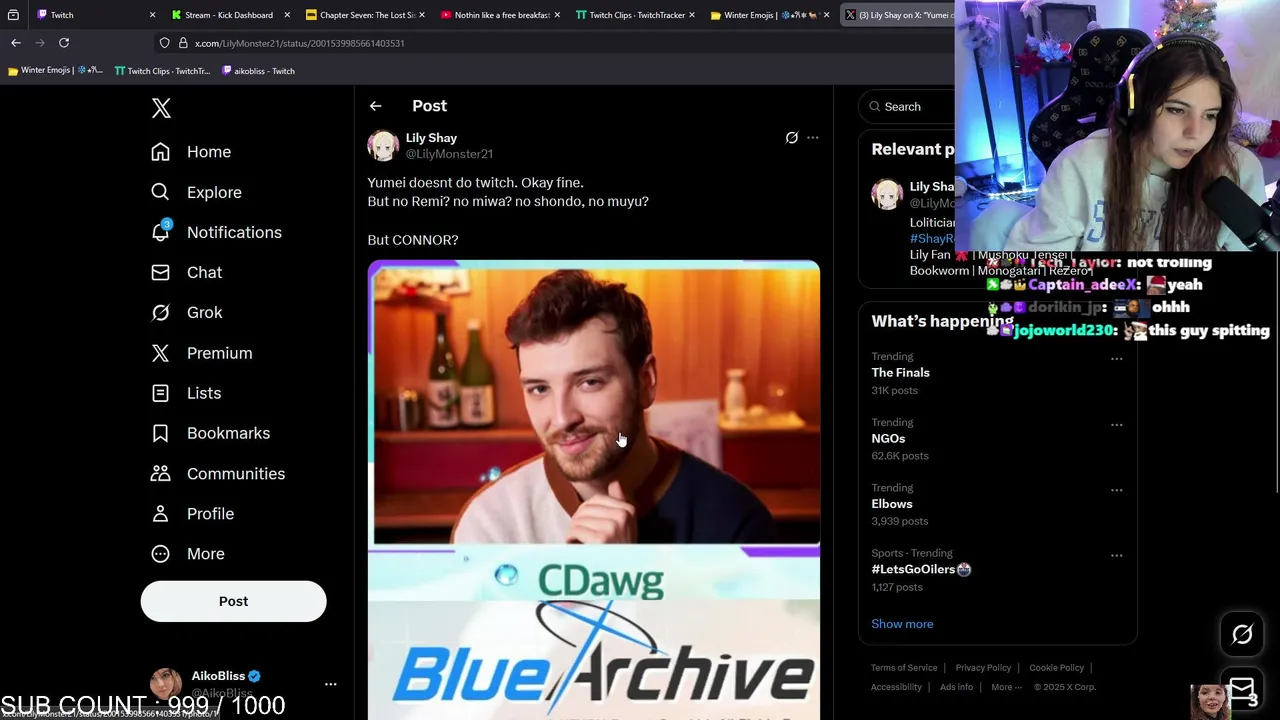Open the tab list button left of tabs
The image size is (1280, 720).
13,15
